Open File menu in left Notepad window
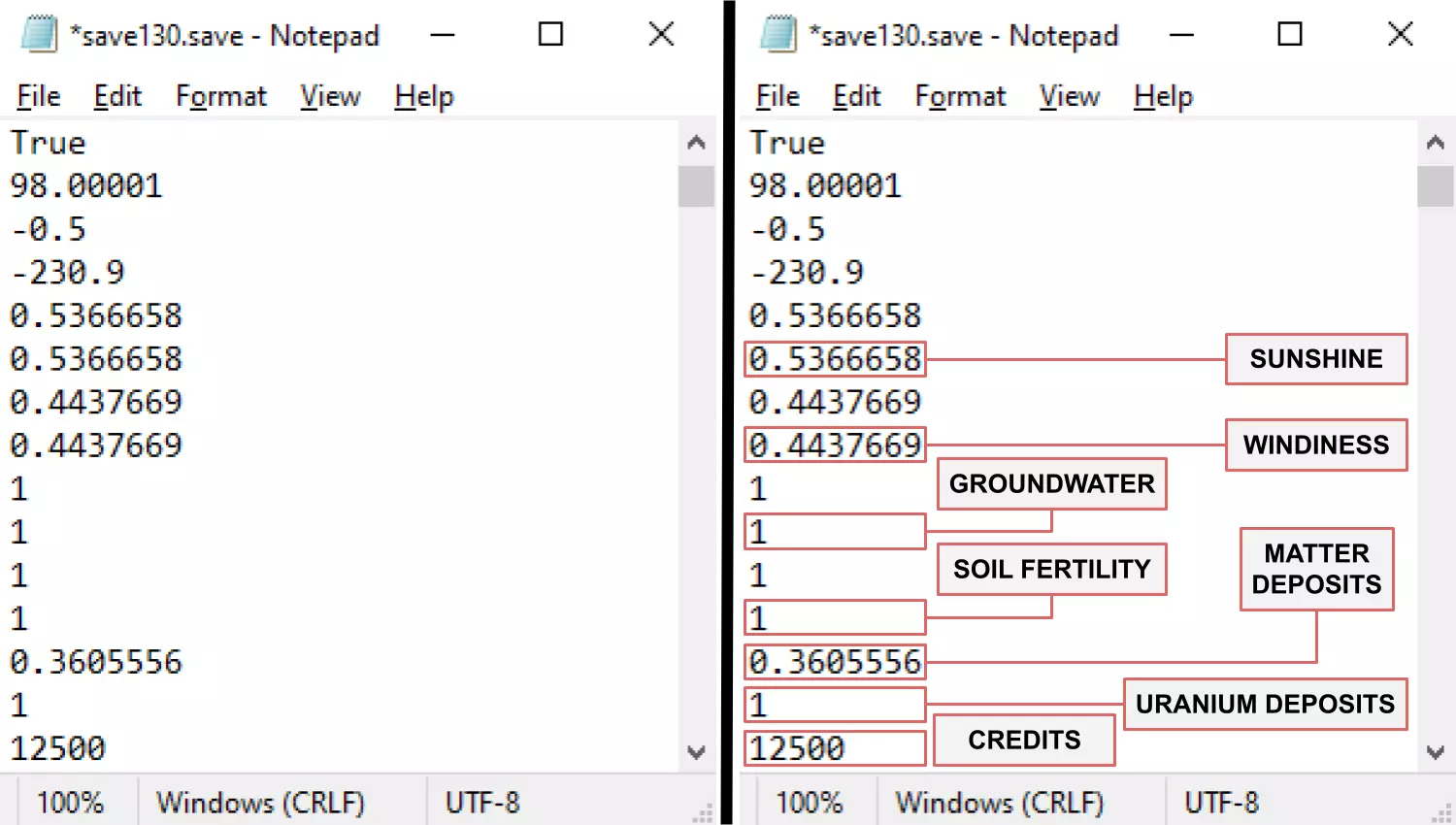Screen dimensions: 1456x825 click(x=39, y=96)
